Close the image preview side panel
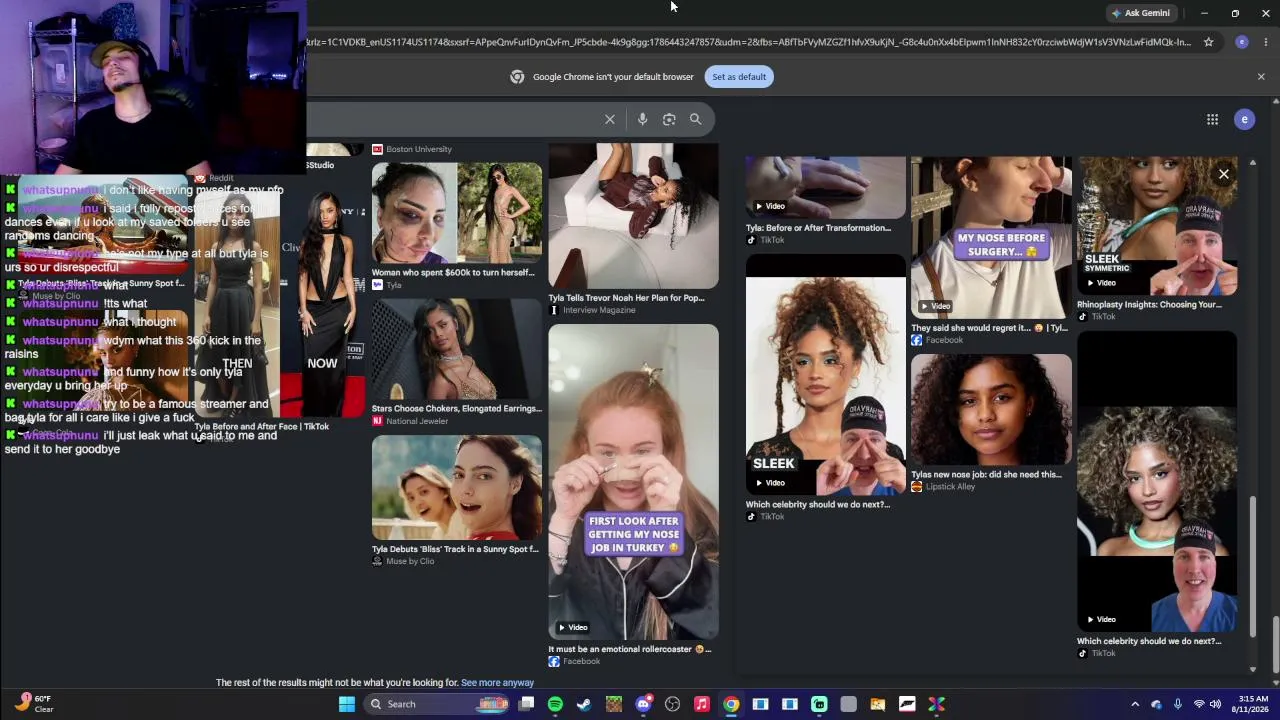The width and height of the screenshot is (1280, 720). [x=1224, y=174]
